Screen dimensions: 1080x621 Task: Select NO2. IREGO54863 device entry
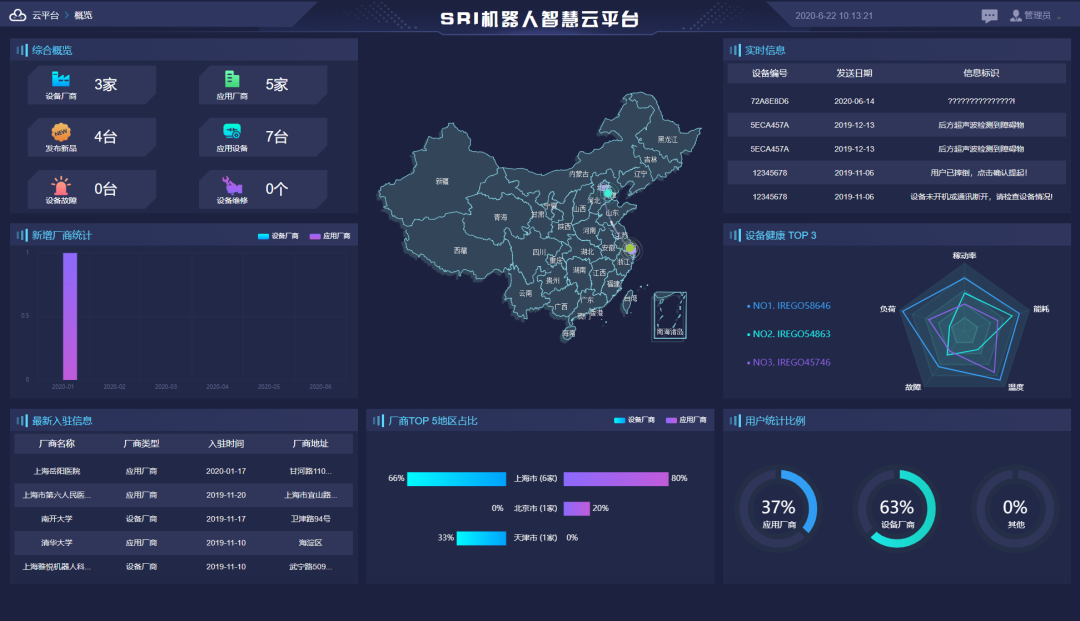(x=789, y=334)
